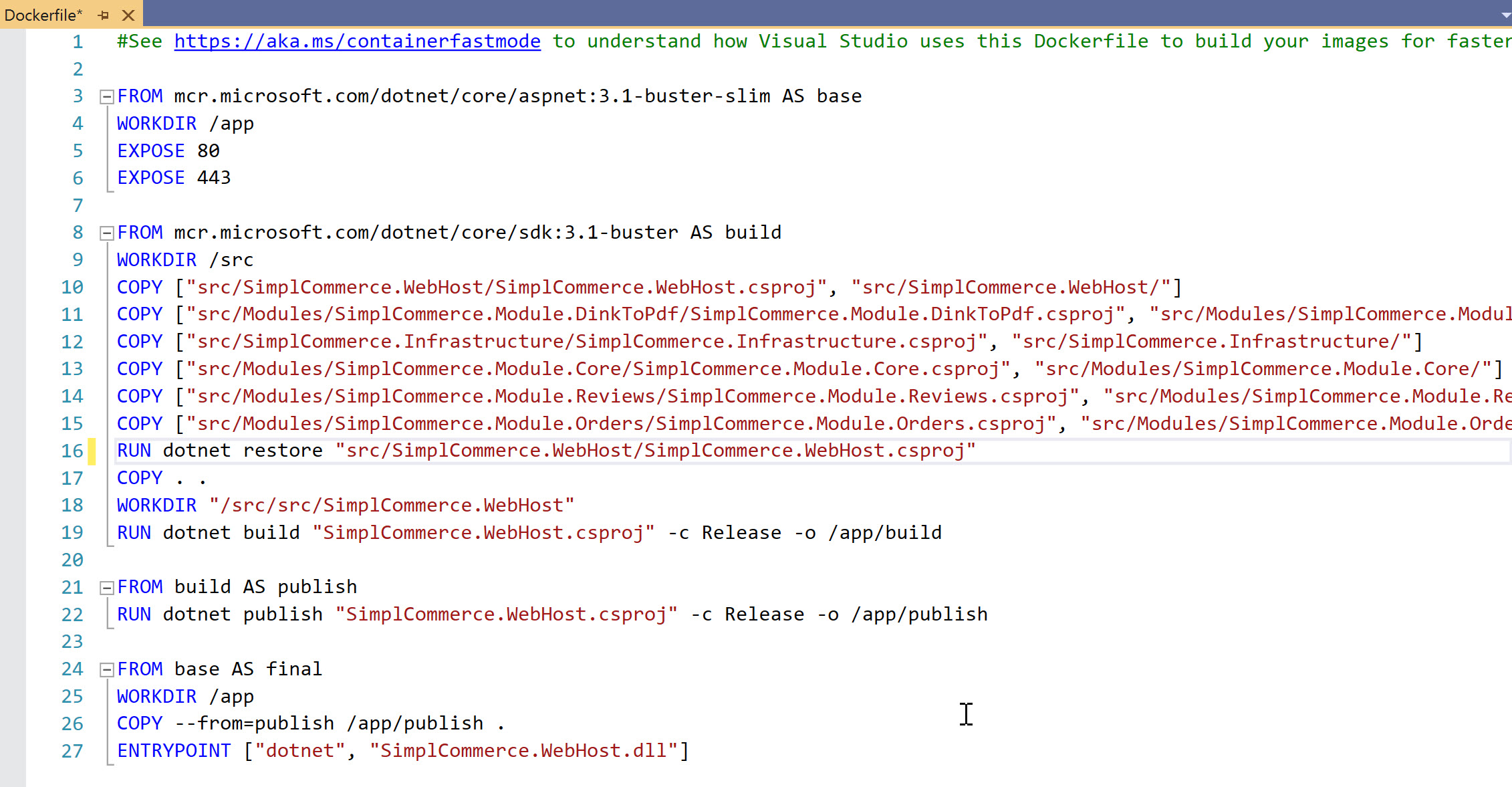1512x787 pixels.
Task: Collapse the 'AS build' FROM block
Action: click(106, 233)
